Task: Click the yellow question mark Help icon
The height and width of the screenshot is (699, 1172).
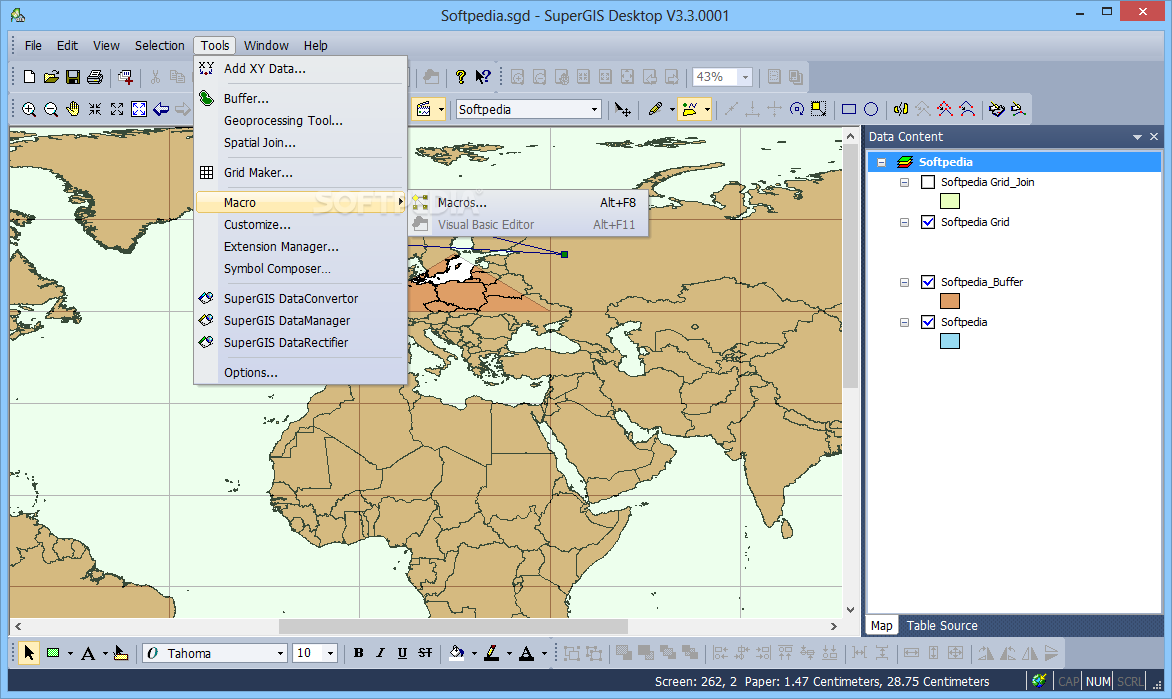Action: (x=460, y=76)
